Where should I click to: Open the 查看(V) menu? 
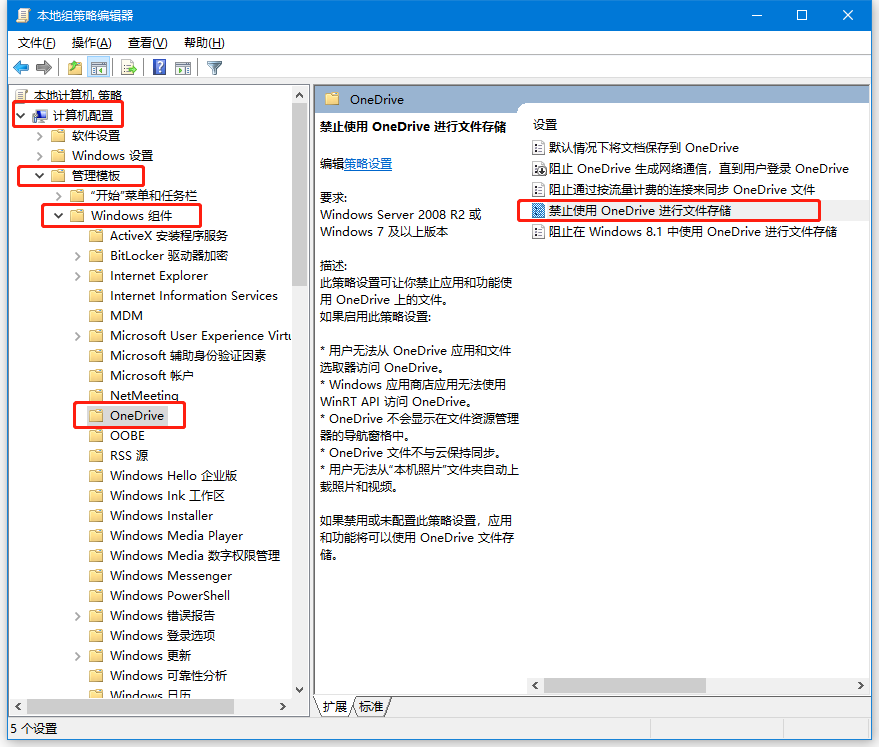click(x=147, y=43)
